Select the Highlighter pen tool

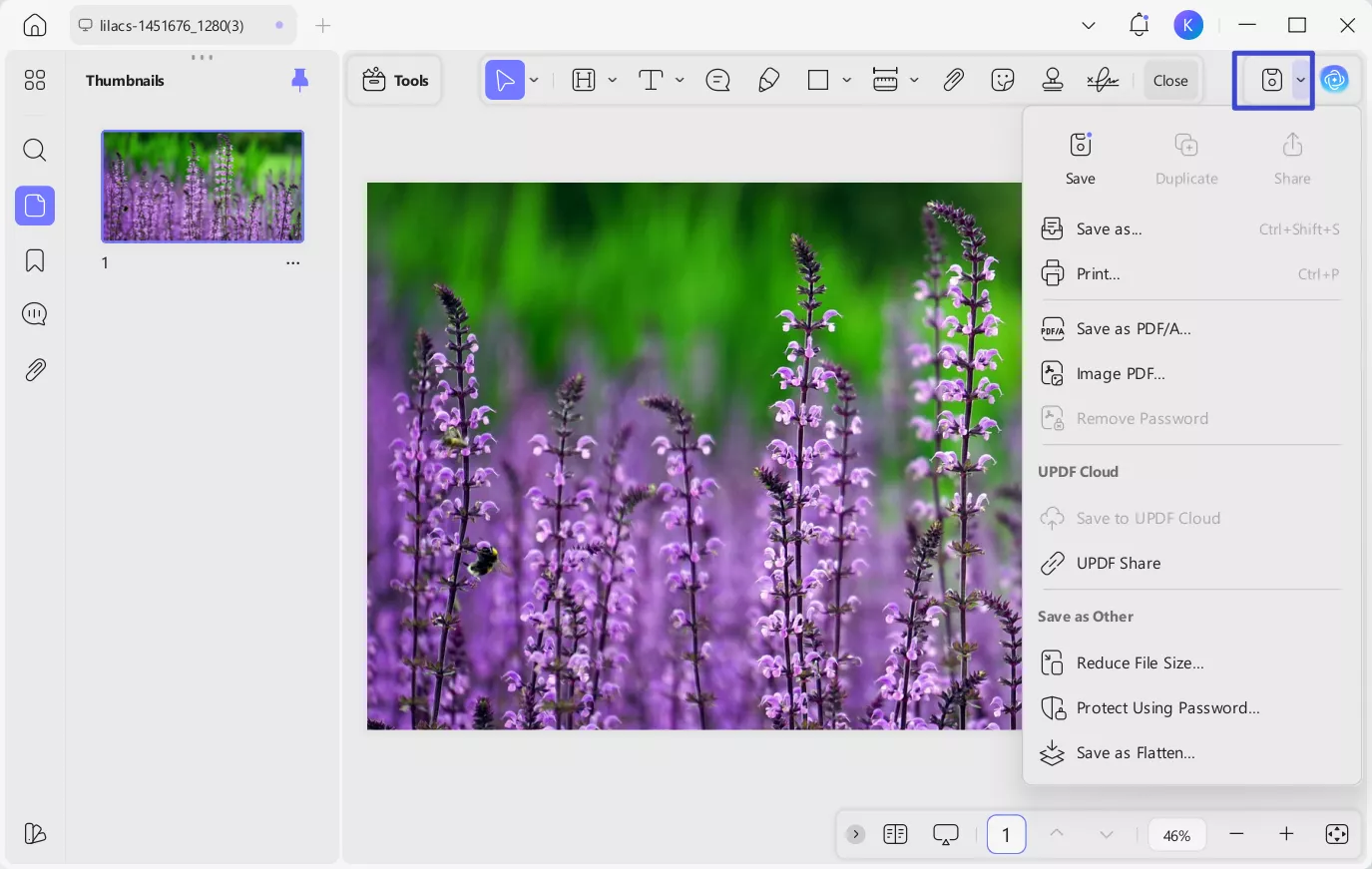(x=768, y=80)
